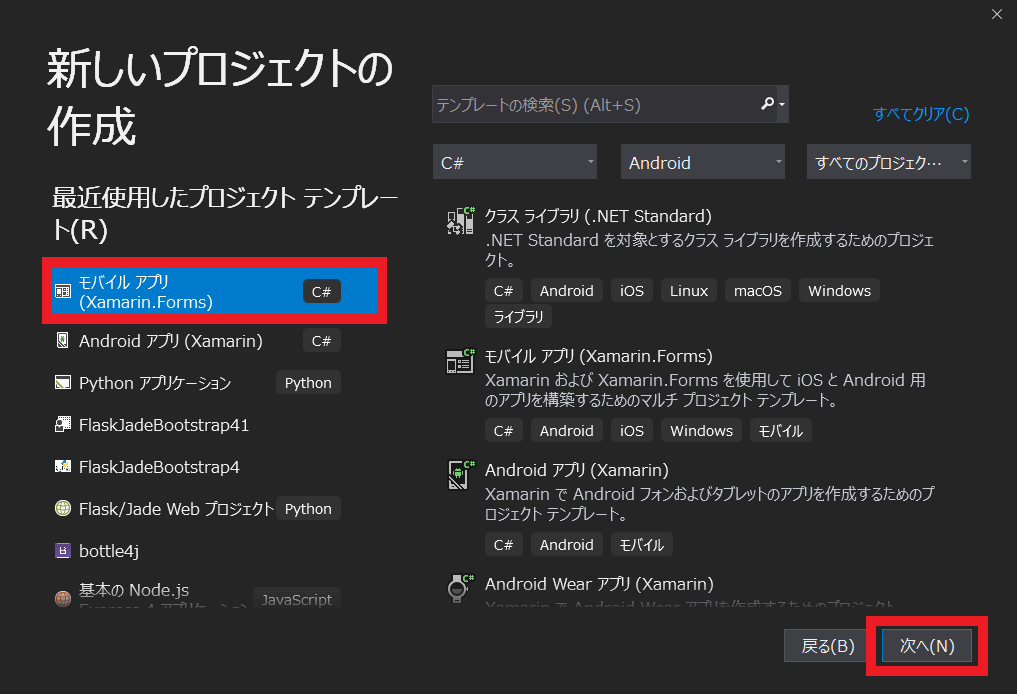Click the 次へ(N) button
The width and height of the screenshot is (1017, 694).
[x=927, y=646]
